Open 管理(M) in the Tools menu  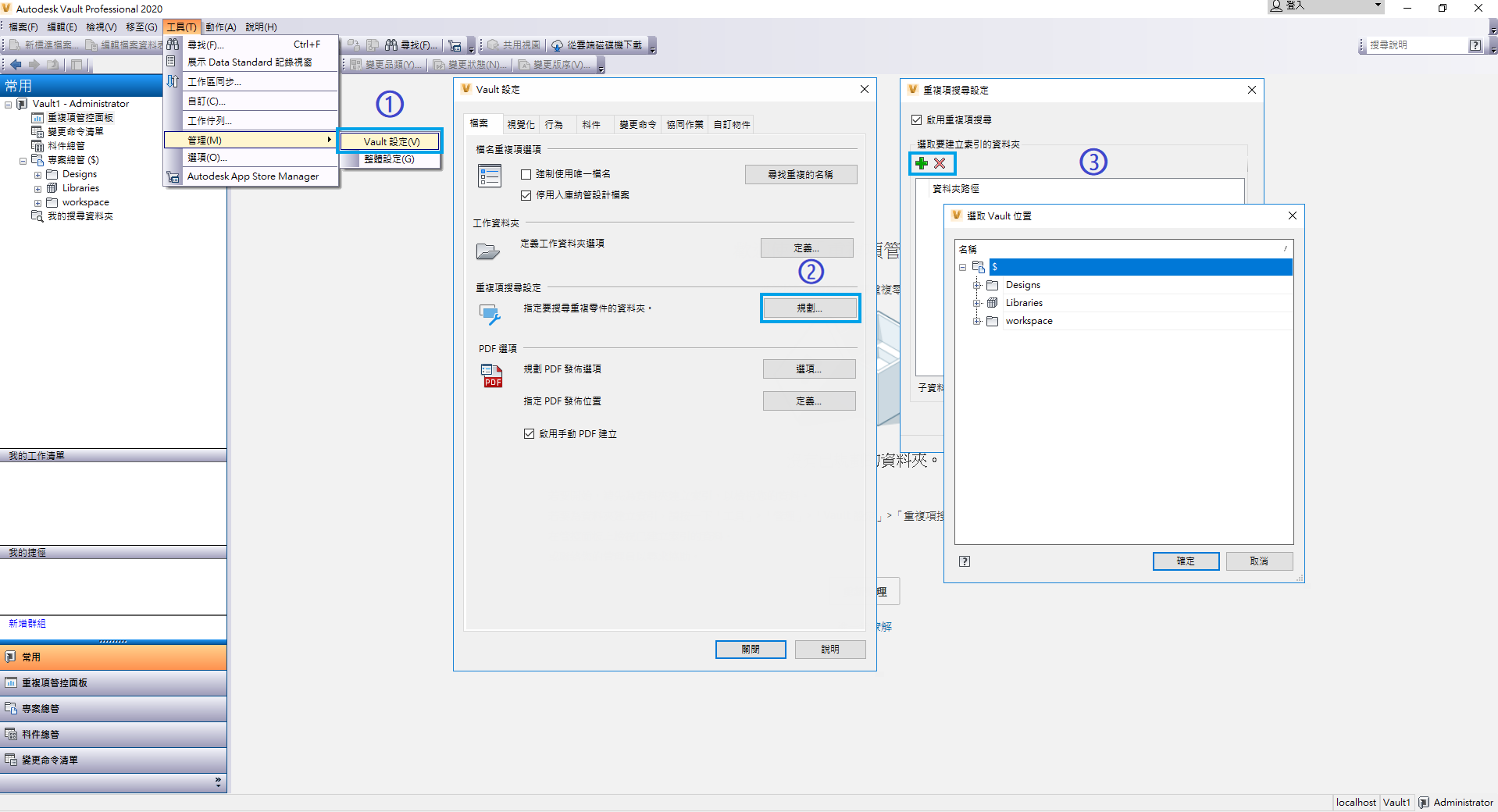(x=251, y=141)
